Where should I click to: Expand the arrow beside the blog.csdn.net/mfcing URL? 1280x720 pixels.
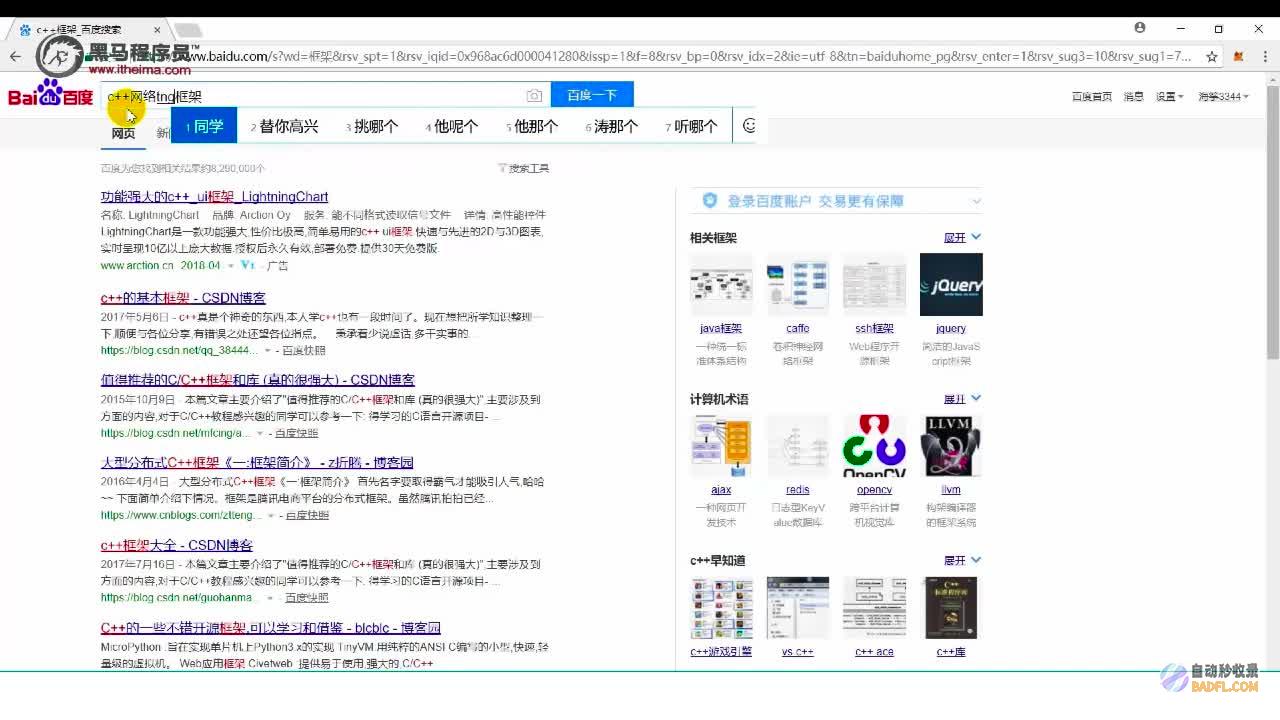259,434
